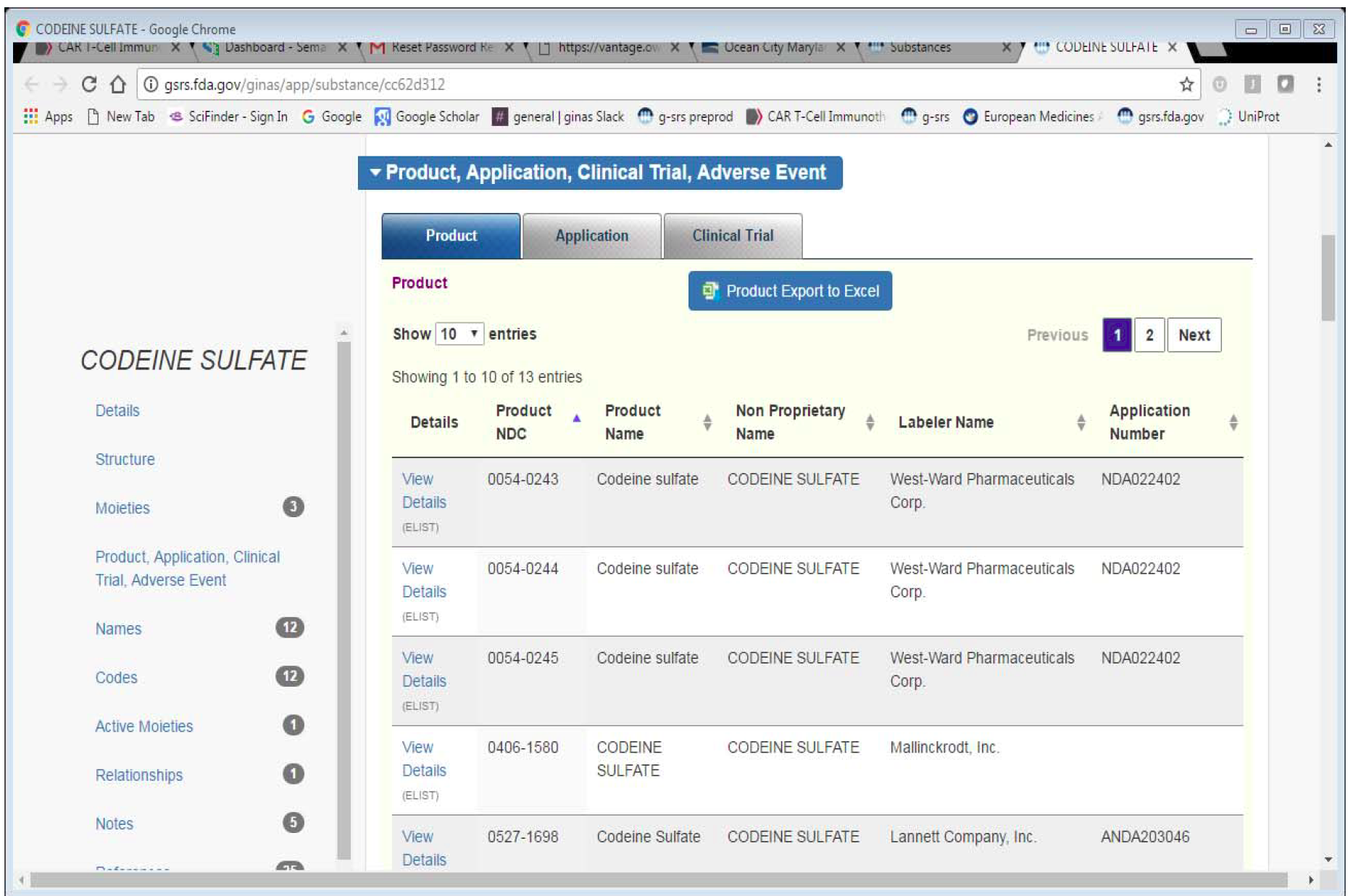This screenshot has height=896, width=1353.
Task: Open the gsrs.fda.gov bookmark
Action: point(1161,117)
